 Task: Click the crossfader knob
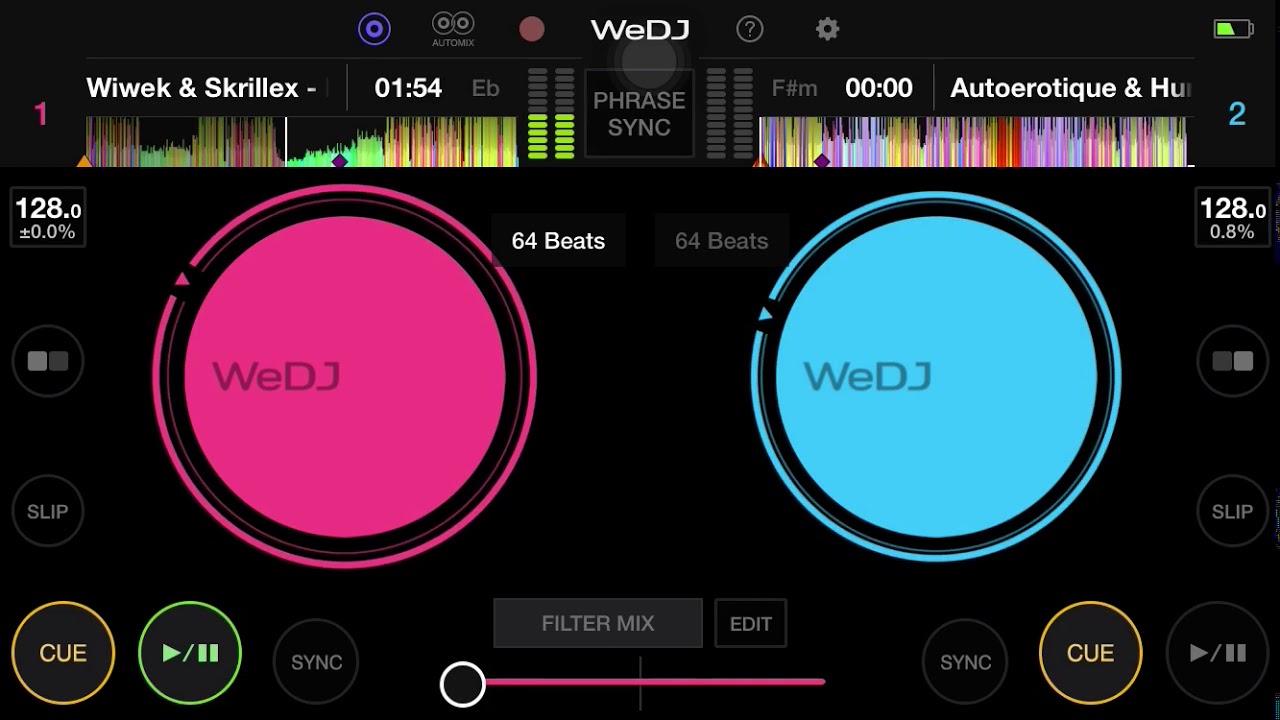463,684
